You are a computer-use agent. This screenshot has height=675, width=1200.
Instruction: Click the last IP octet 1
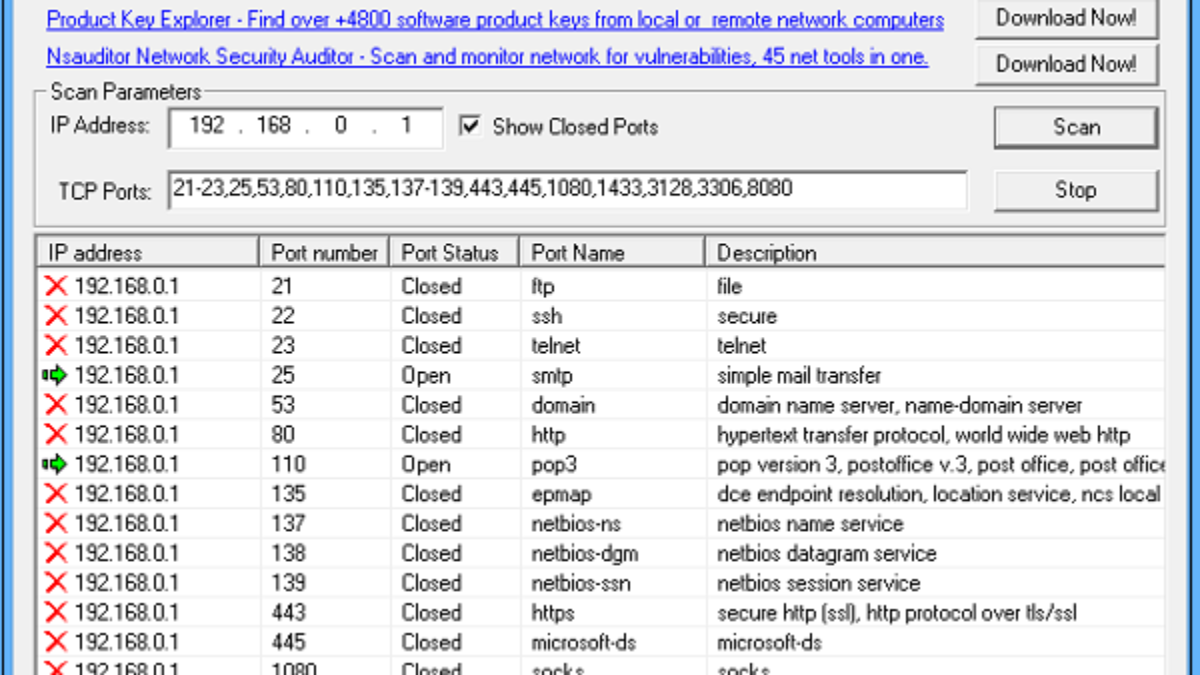coord(405,126)
